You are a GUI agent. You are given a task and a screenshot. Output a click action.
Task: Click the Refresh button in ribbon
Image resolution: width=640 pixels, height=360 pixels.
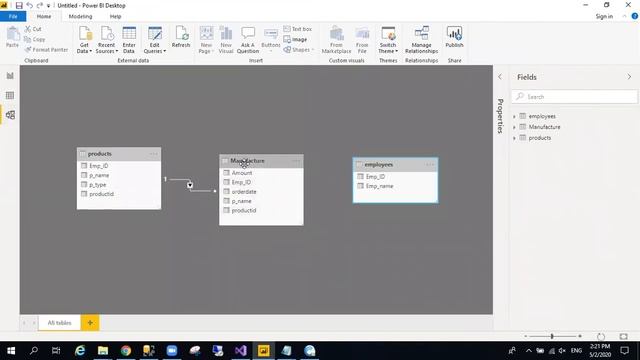(x=181, y=37)
